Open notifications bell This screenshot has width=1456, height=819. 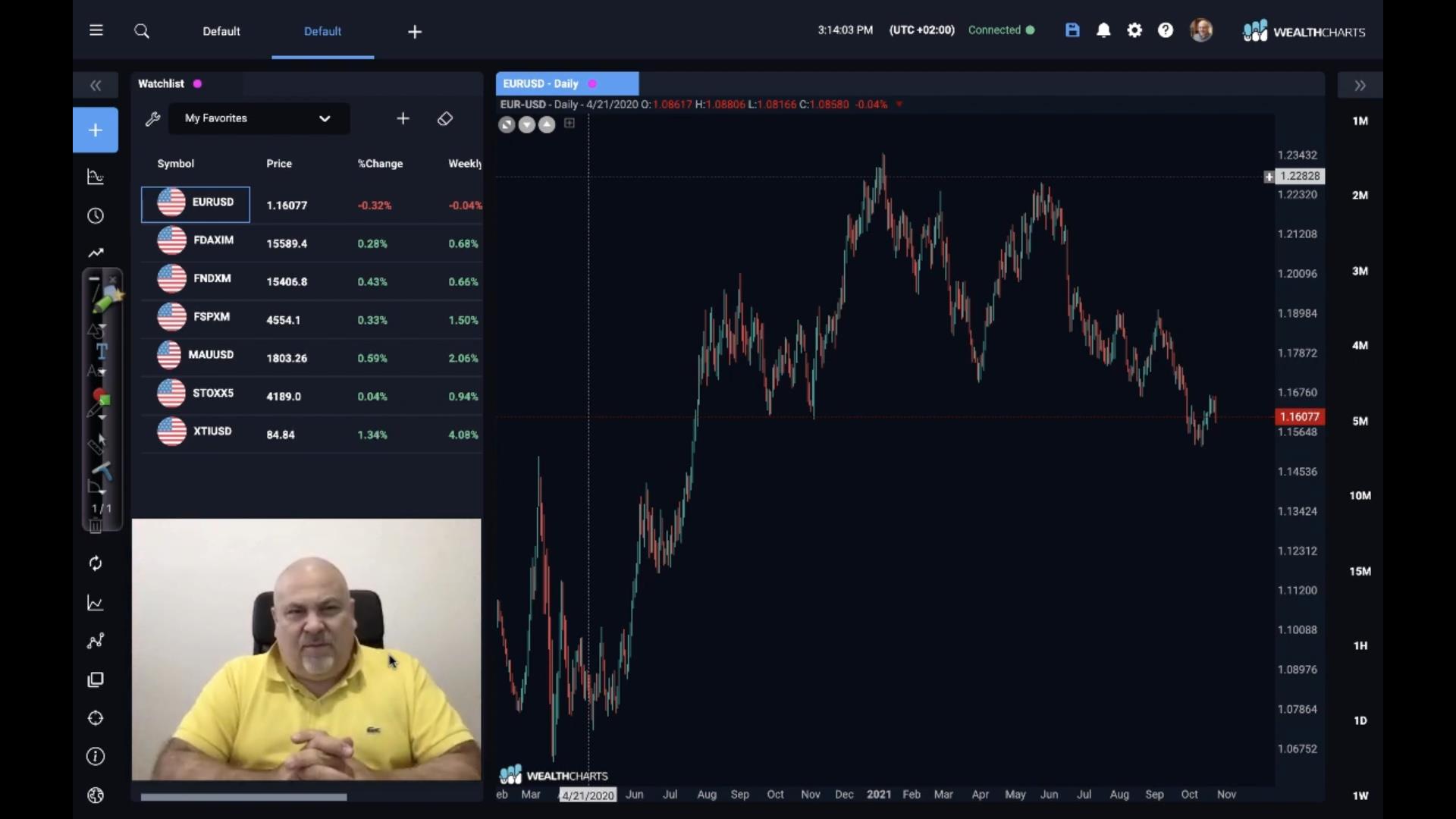point(1103,30)
